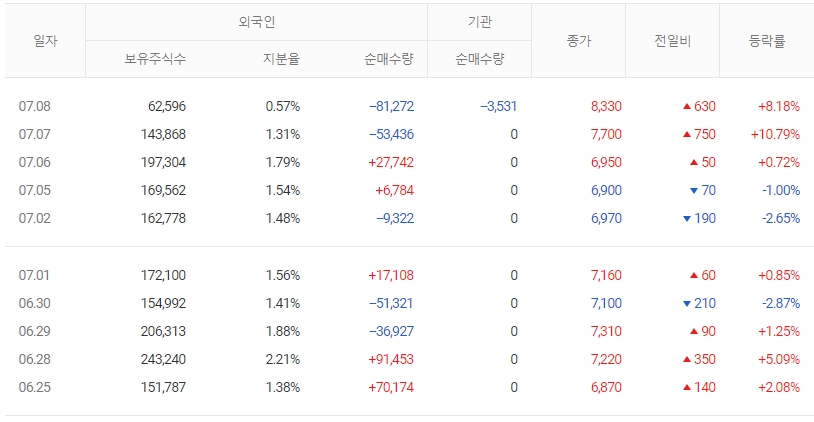This screenshot has height=422, width=814.
Task: Click closing price 8,330
Action: click(x=606, y=106)
